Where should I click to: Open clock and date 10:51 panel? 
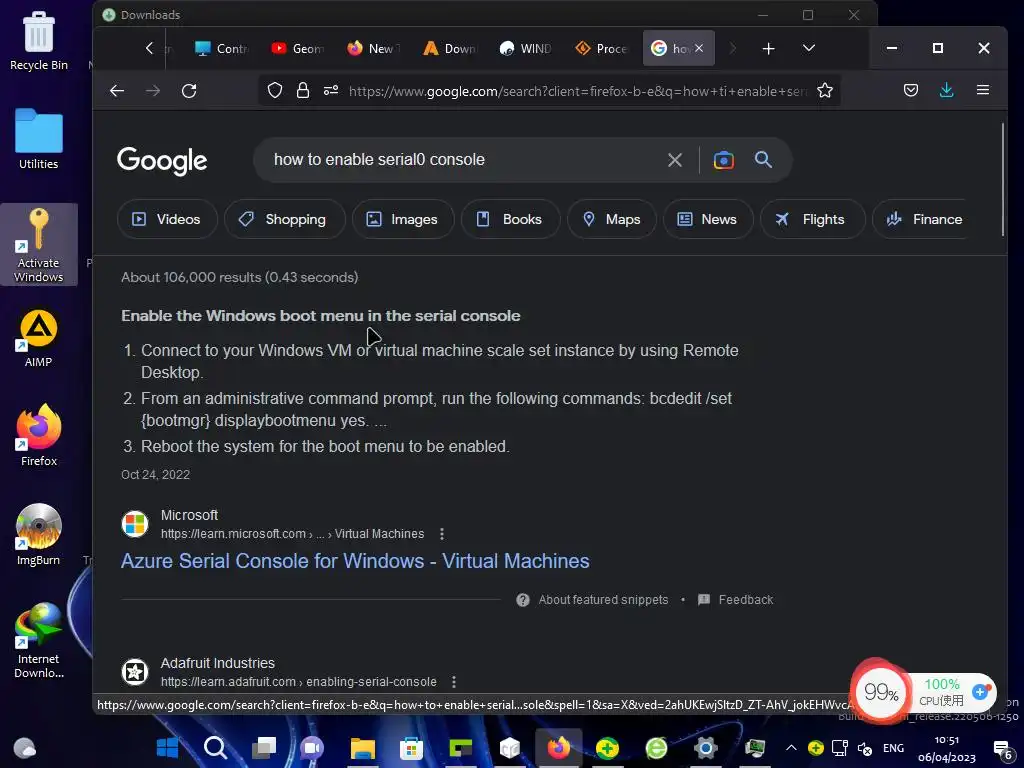pyautogui.click(x=946, y=748)
